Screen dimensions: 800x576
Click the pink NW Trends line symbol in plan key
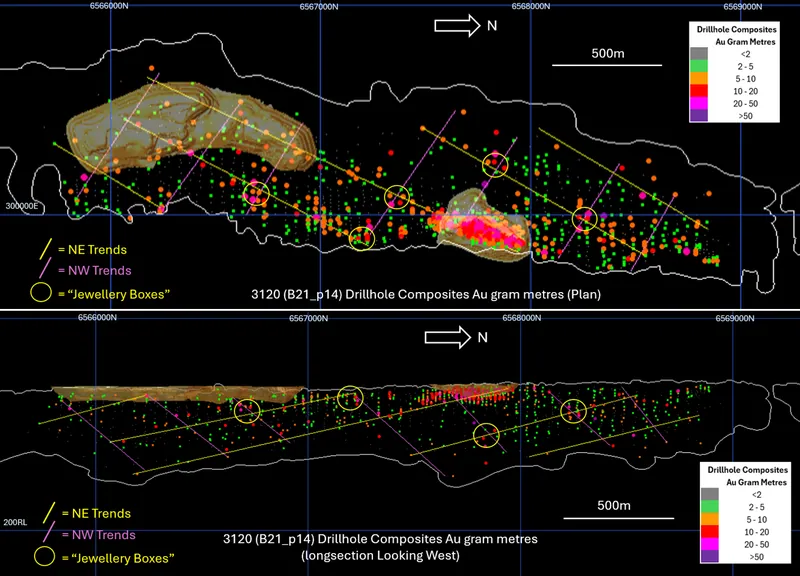click(46, 269)
